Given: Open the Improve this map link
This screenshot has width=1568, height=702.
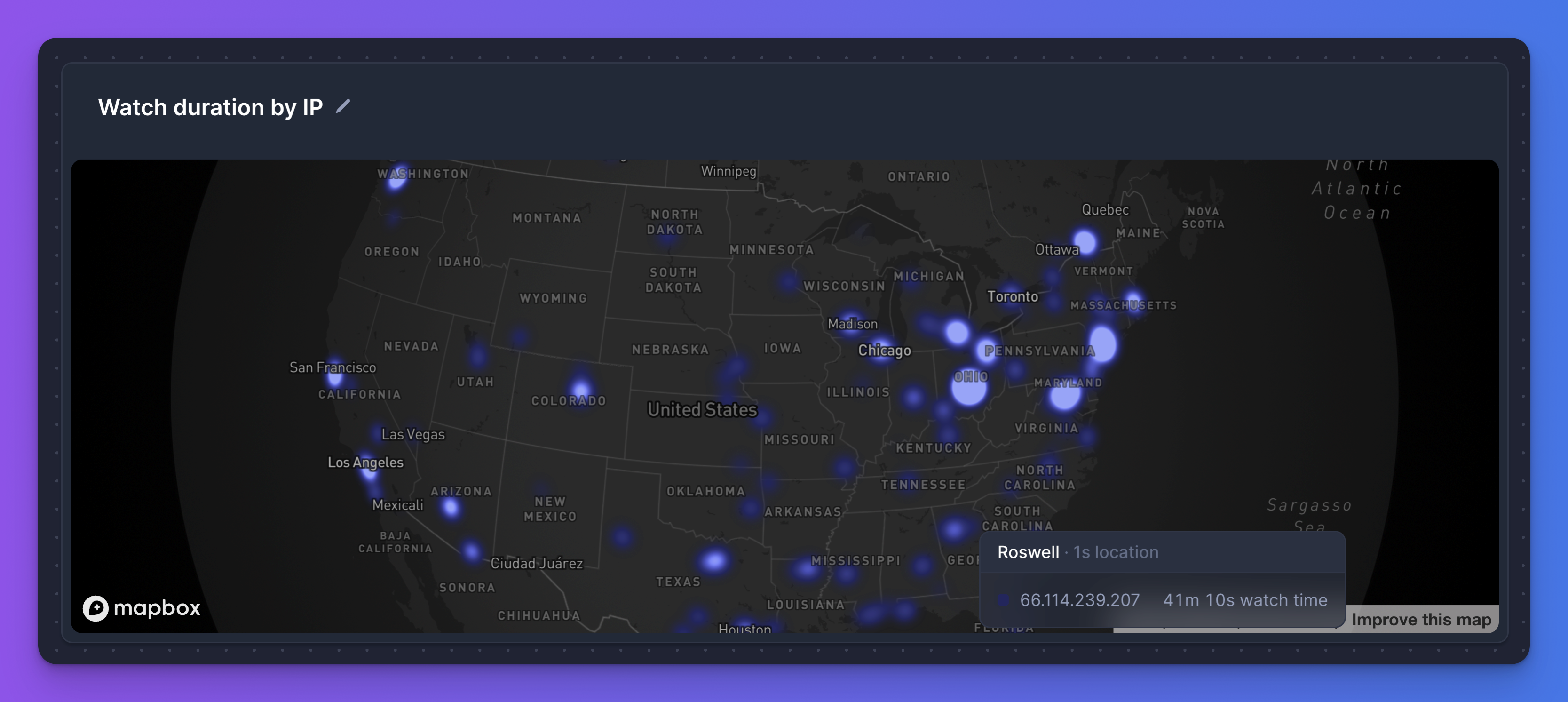Looking at the screenshot, I should click(x=1421, y=620).
